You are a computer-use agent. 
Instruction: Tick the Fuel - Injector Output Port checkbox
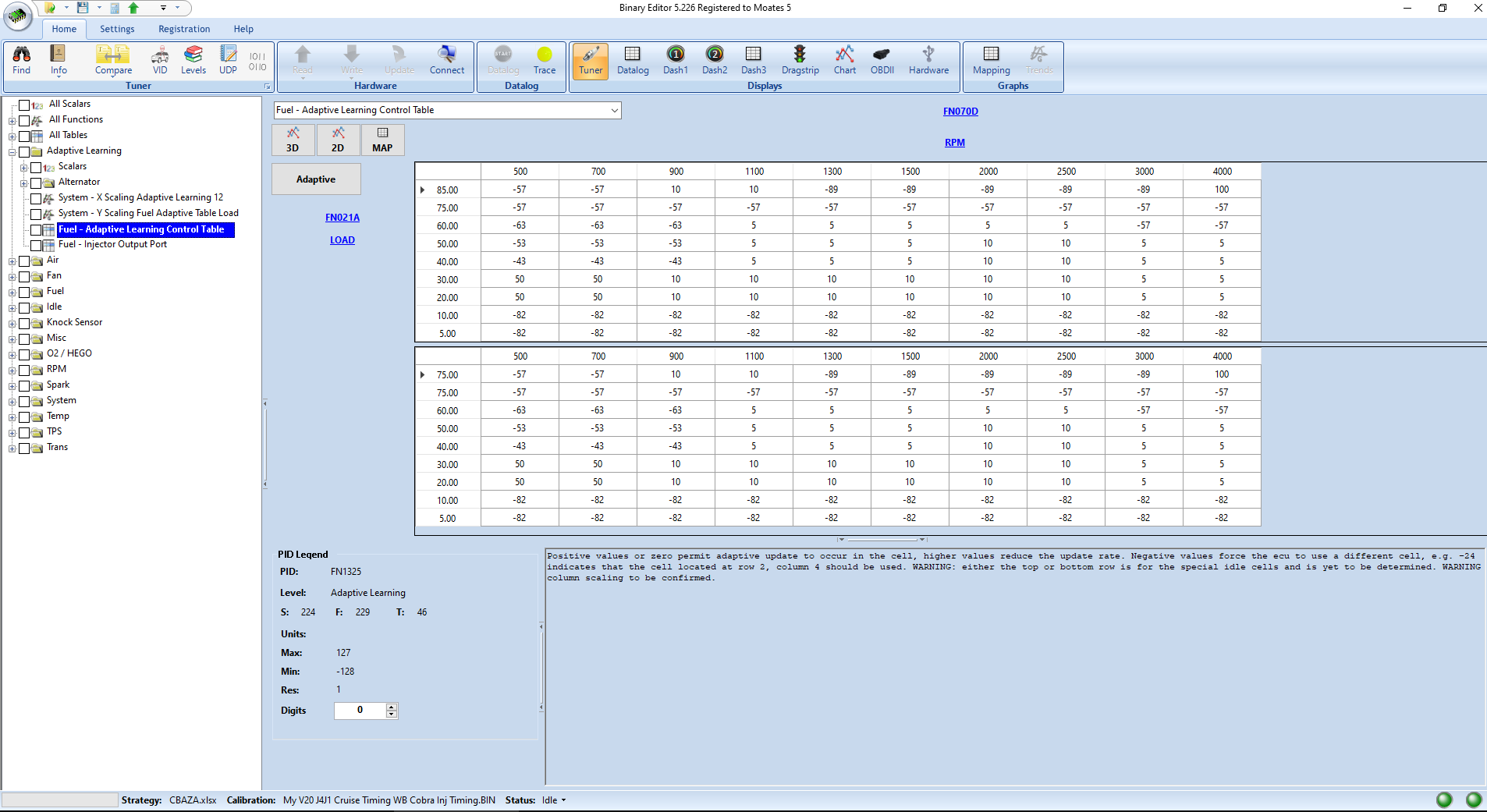click(36, 245)
